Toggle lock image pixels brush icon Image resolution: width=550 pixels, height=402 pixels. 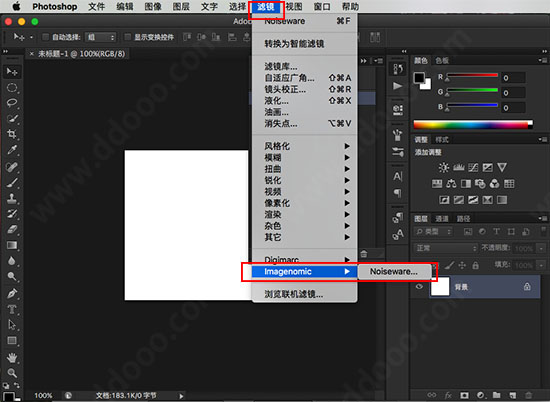450,265
